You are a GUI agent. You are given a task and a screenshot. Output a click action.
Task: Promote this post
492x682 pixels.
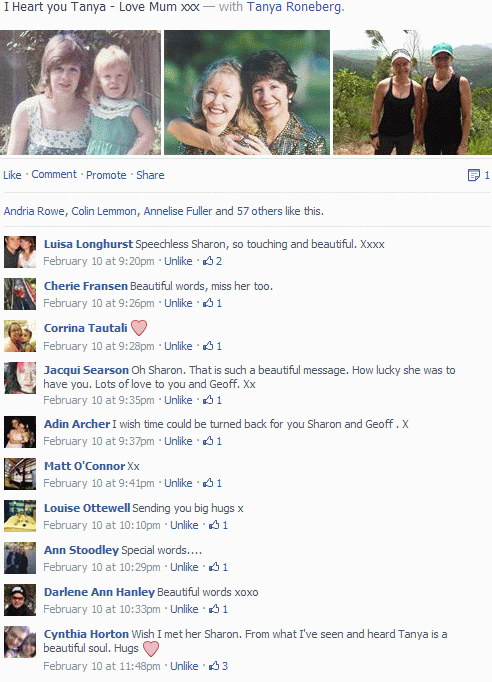pyautogui.click(x=106, y=175)
